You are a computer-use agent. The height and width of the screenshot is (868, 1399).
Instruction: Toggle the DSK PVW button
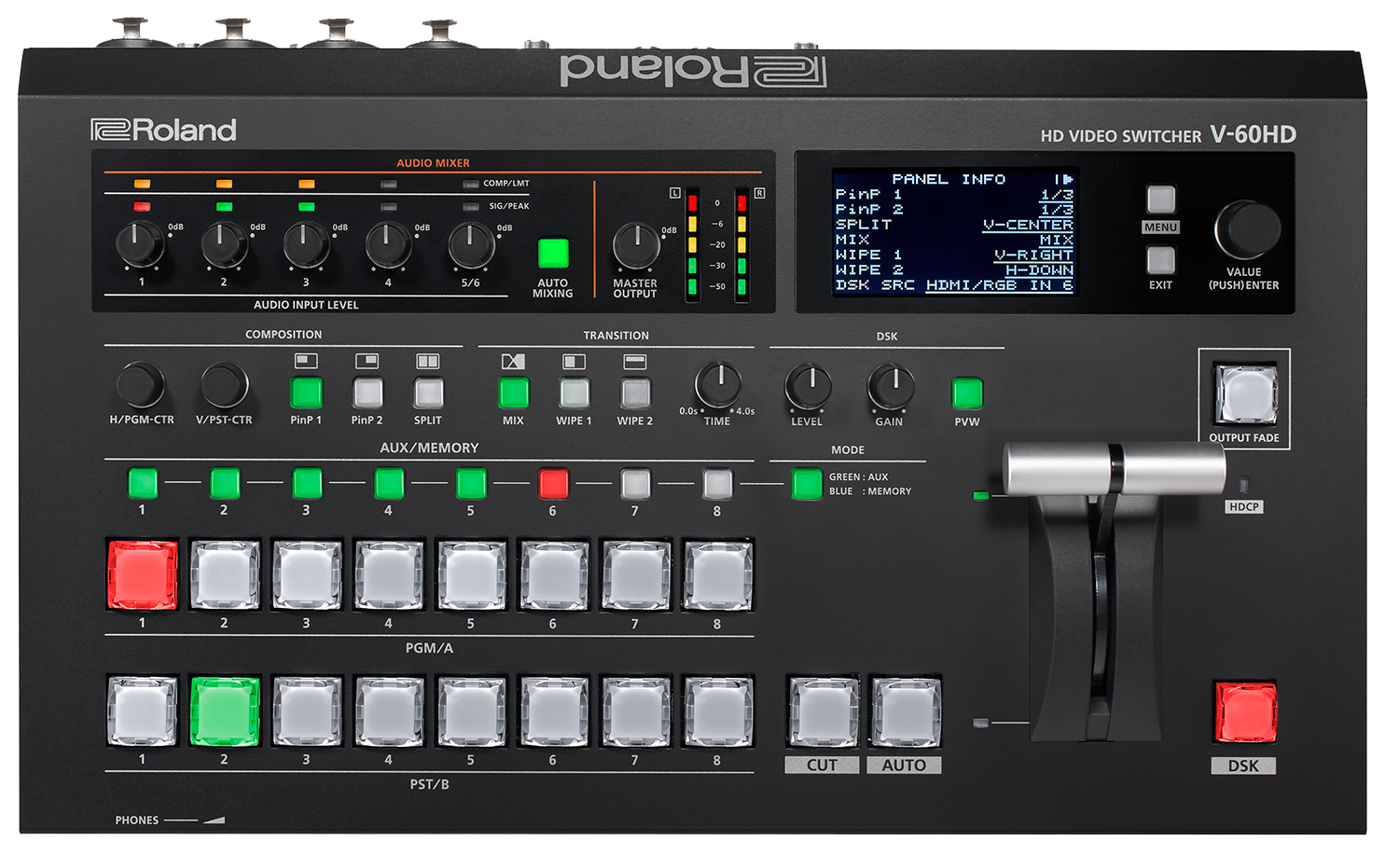967,393
